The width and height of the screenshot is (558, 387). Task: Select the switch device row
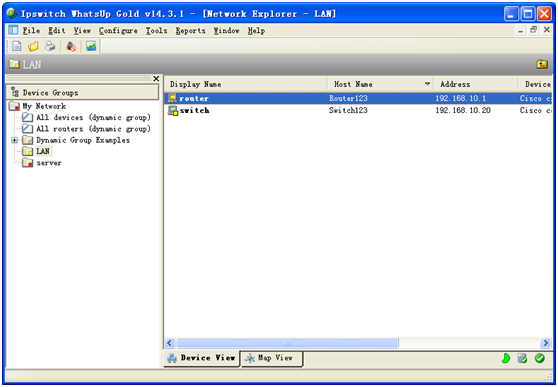coord(358,110)
